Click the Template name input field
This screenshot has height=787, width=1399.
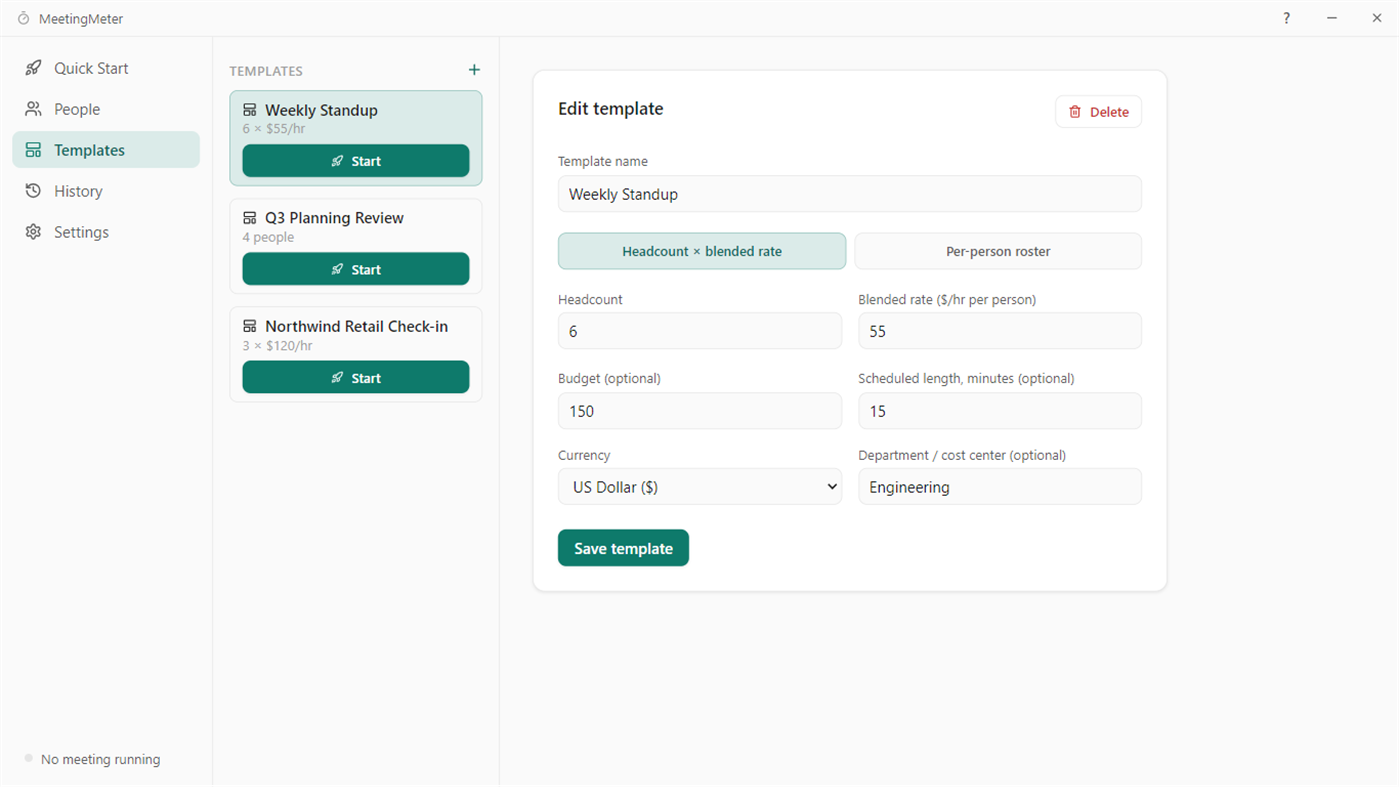[x=850, y=194]
